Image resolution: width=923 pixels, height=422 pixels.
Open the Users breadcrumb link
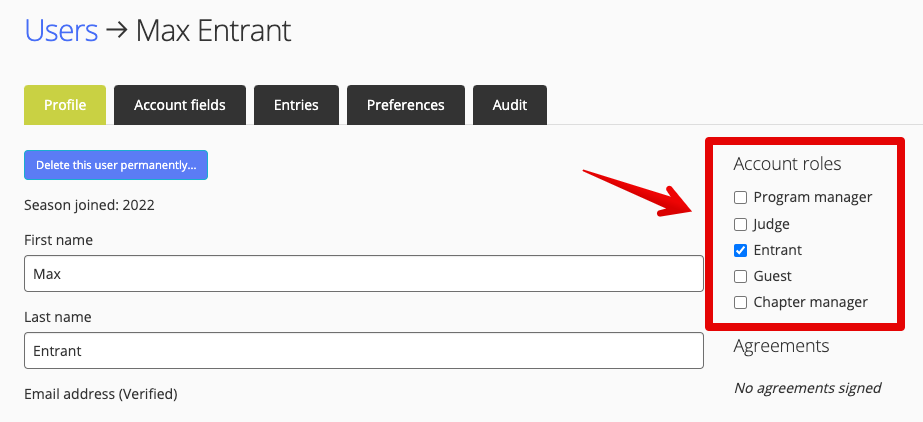coord(61,31)
